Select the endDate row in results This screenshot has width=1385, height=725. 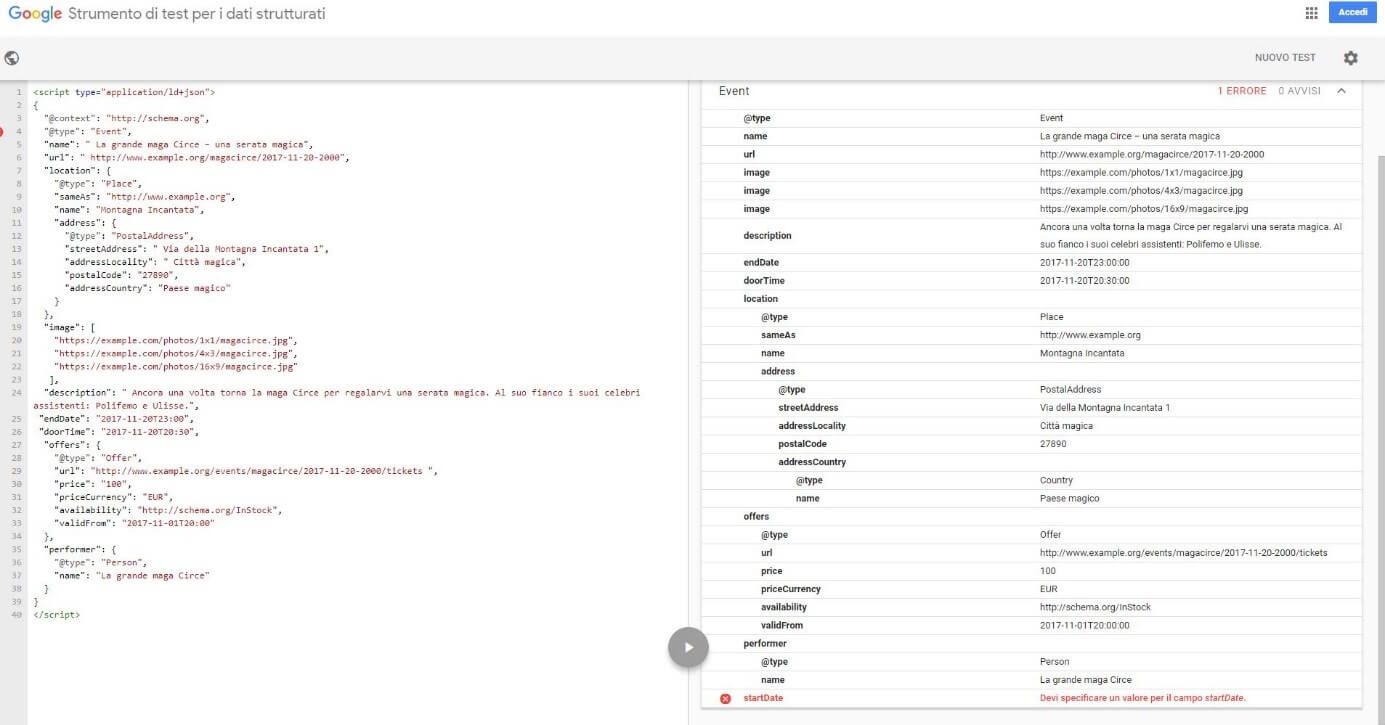point(1031,263)
